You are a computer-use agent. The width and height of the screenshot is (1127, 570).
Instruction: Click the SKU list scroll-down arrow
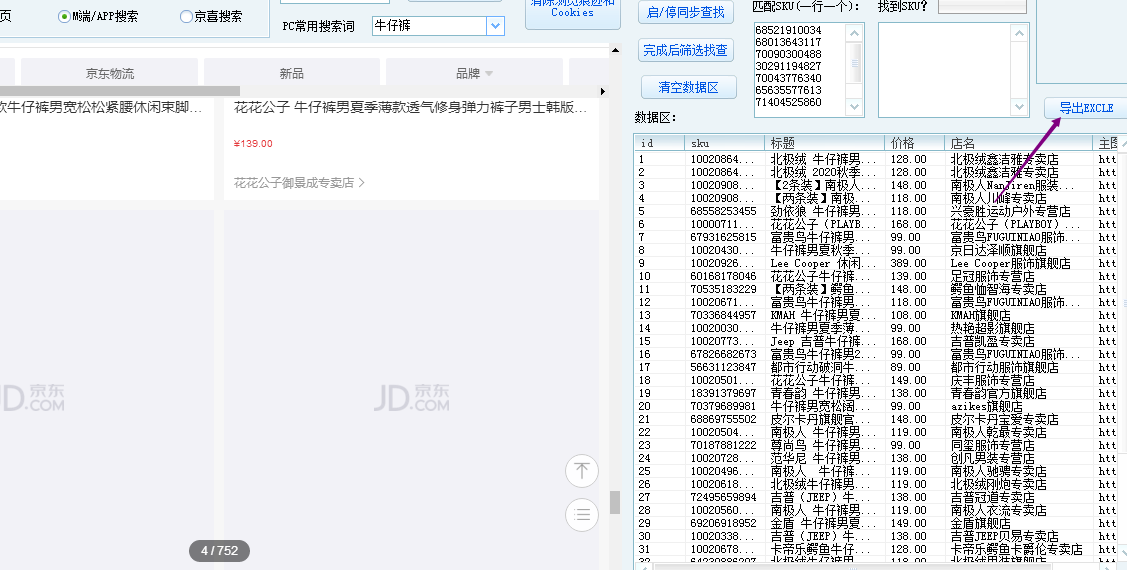pos(854,106)
